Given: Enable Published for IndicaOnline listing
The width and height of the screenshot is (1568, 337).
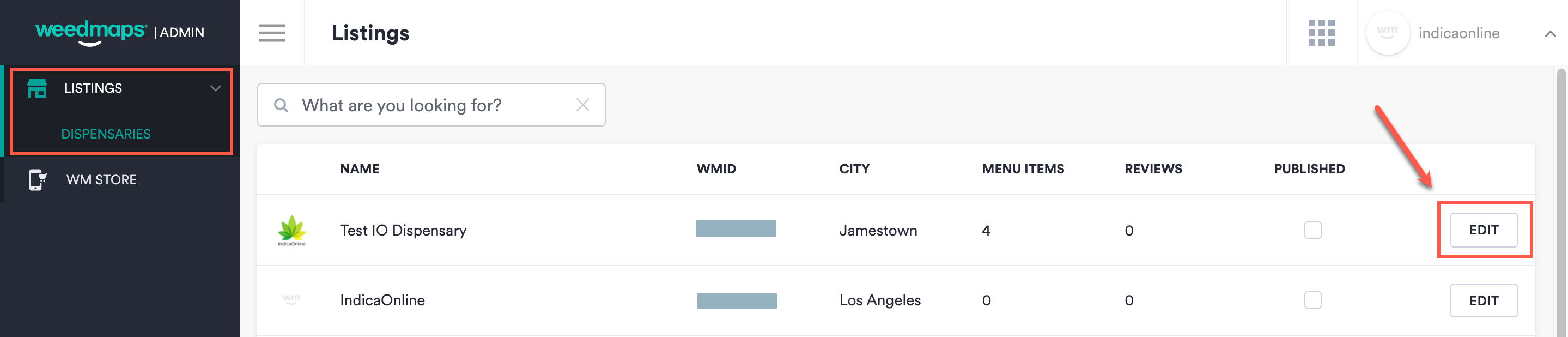Looking at the screenshot, I should coord(1313,300).
